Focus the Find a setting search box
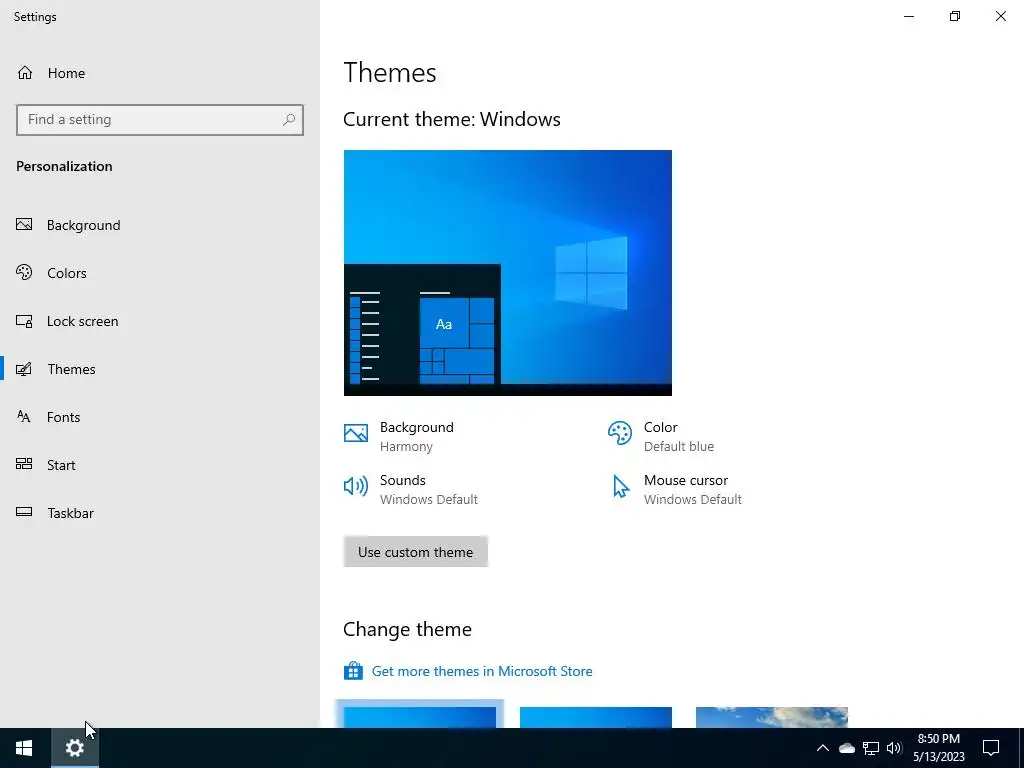Viewport: 1024px width, 768px height. pos(160,120)
